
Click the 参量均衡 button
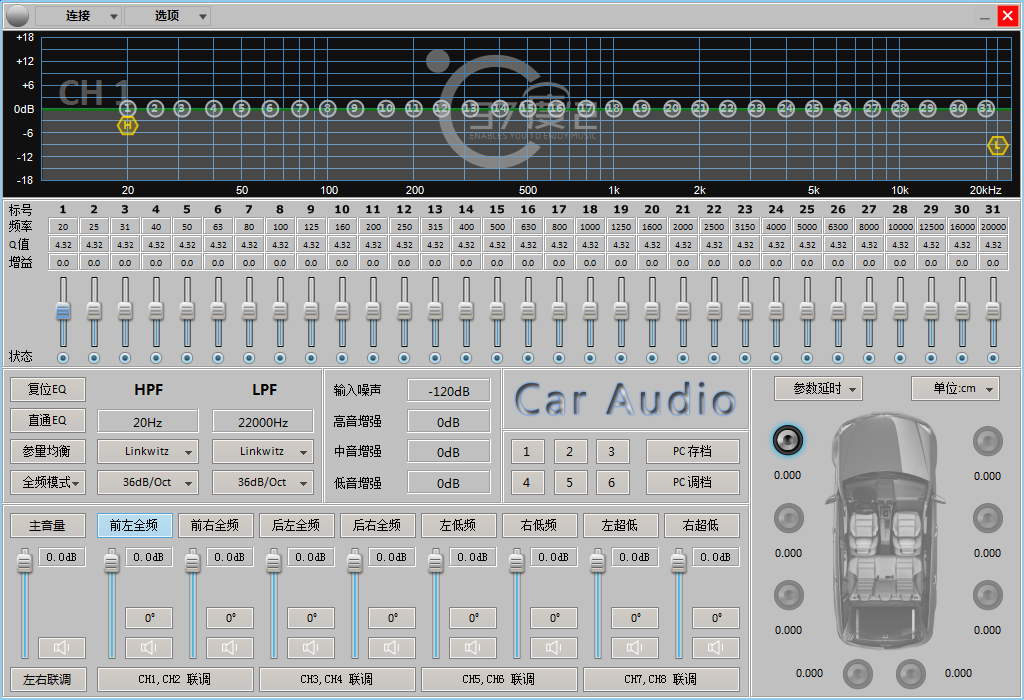48,451
